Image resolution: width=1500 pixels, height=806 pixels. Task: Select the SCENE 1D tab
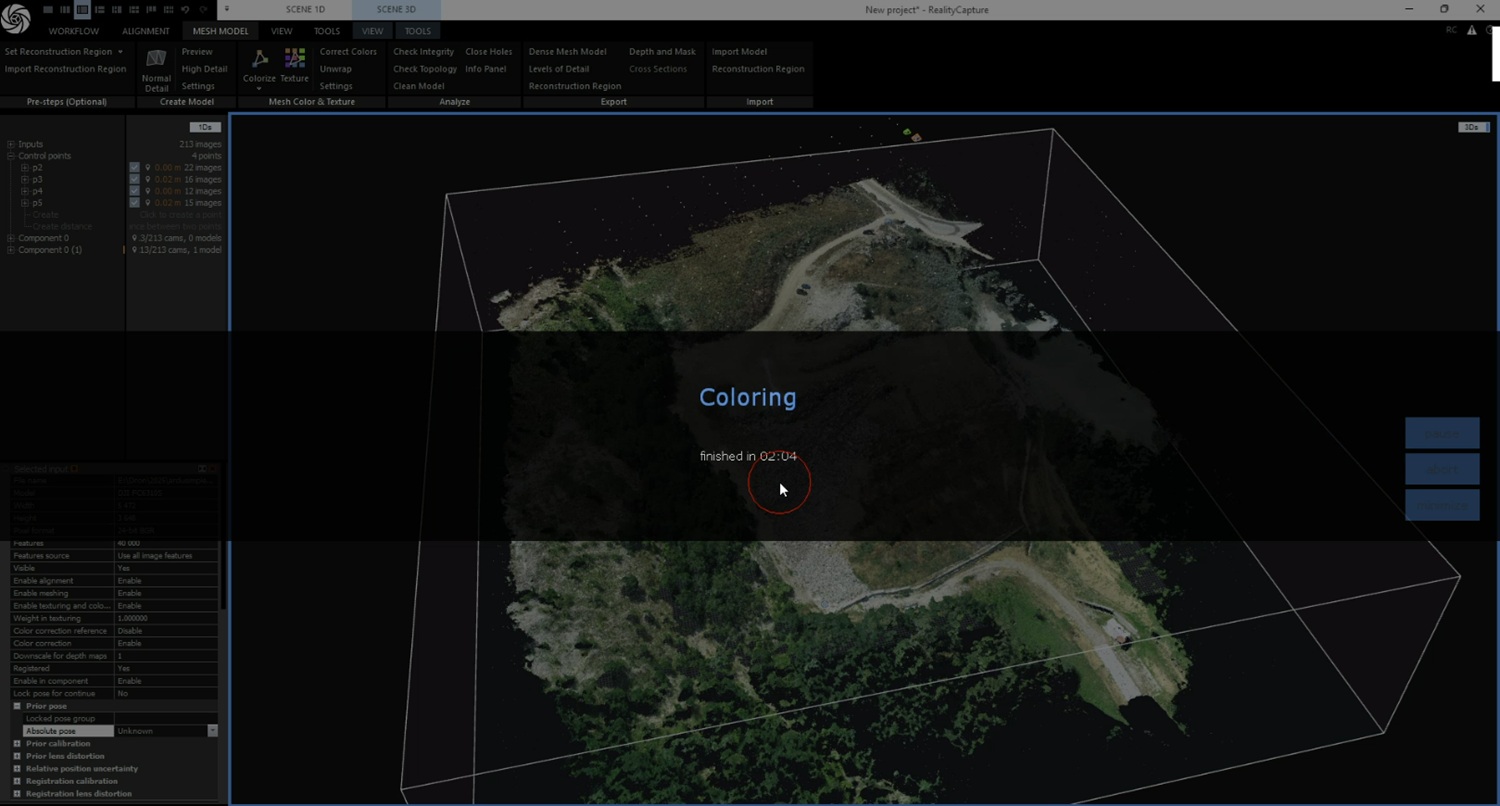tap(306, 9)
